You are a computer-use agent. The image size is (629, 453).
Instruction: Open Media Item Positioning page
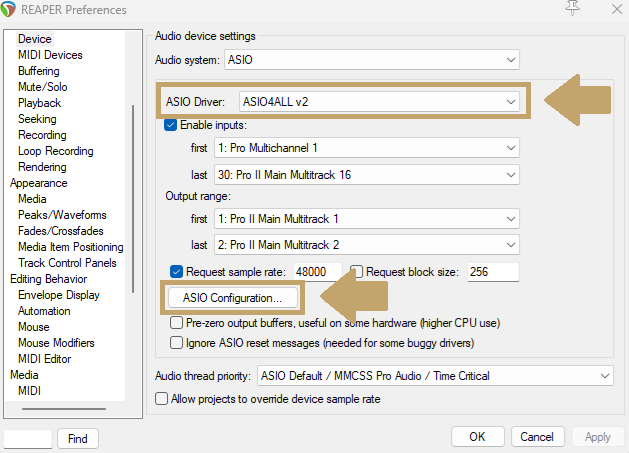71,247
